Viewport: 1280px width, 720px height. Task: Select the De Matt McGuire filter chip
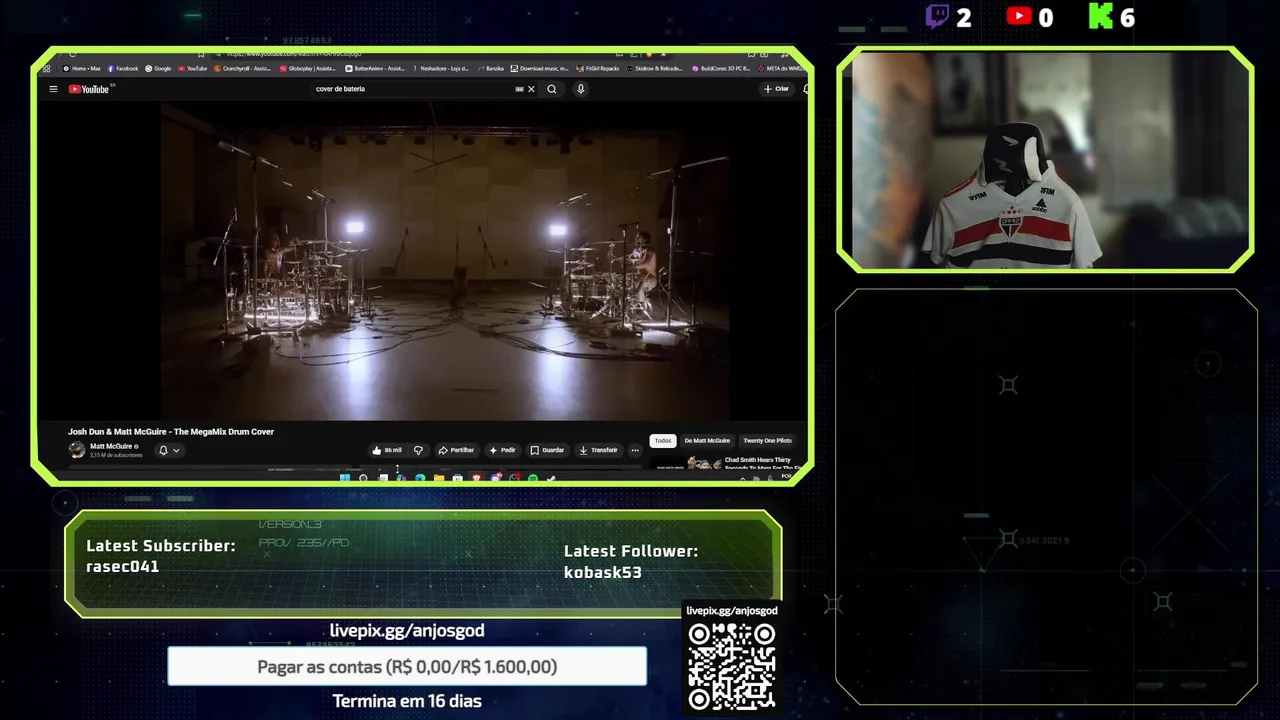click(707, 440)
